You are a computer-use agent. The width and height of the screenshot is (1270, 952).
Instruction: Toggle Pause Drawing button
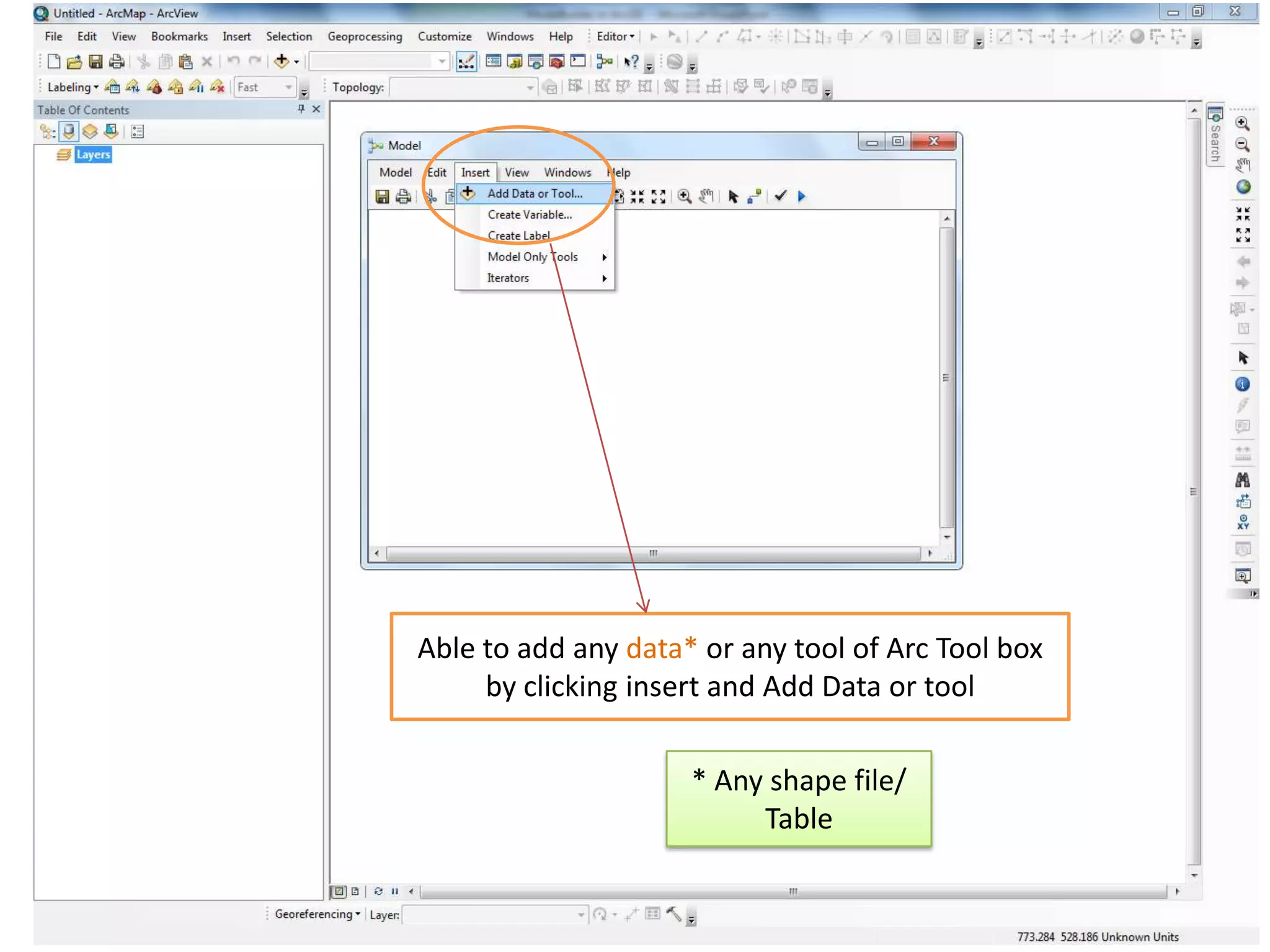click(x=394, y=891)
